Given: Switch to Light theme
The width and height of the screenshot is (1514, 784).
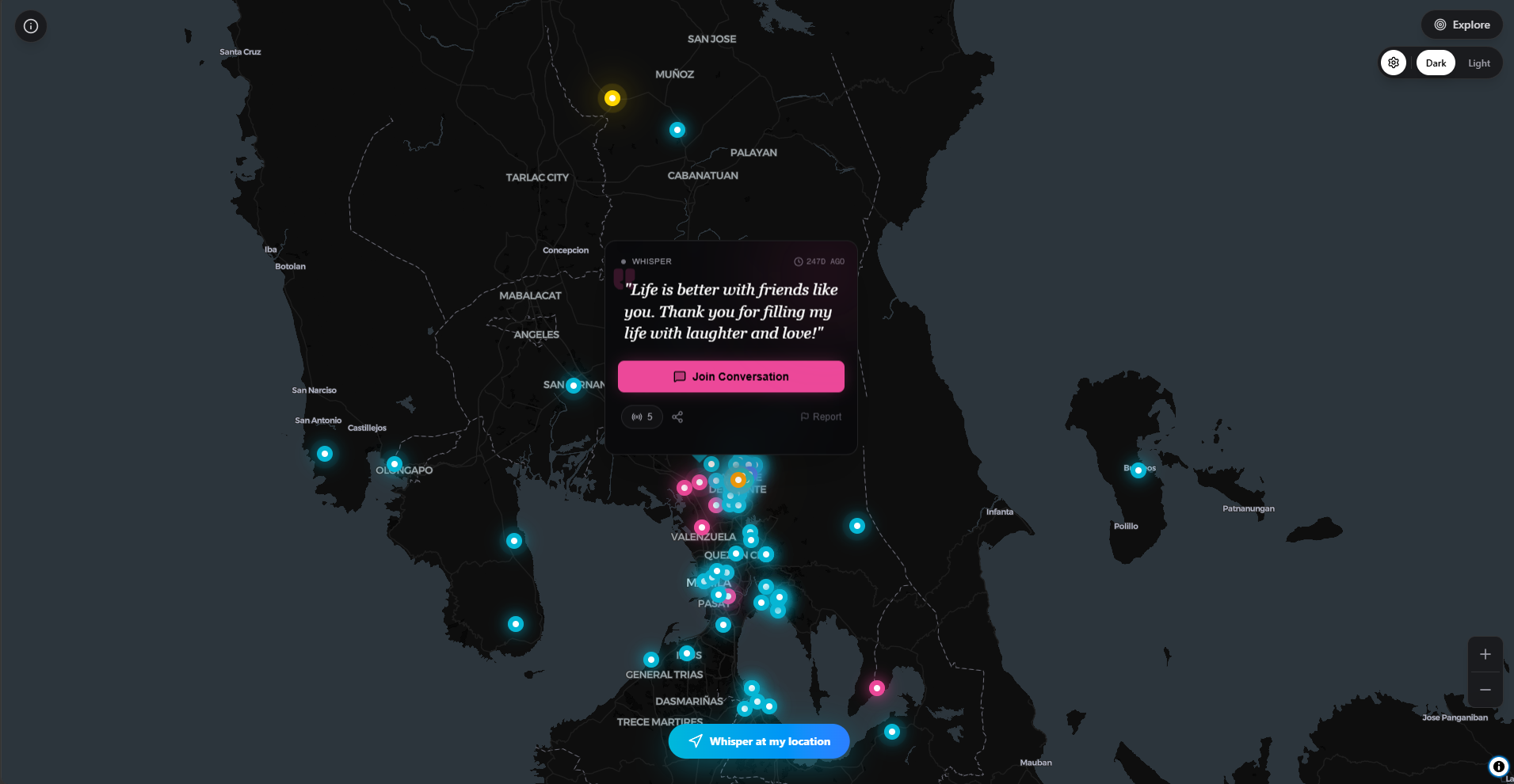Looking at the screenshot, I should point(1478,63).
